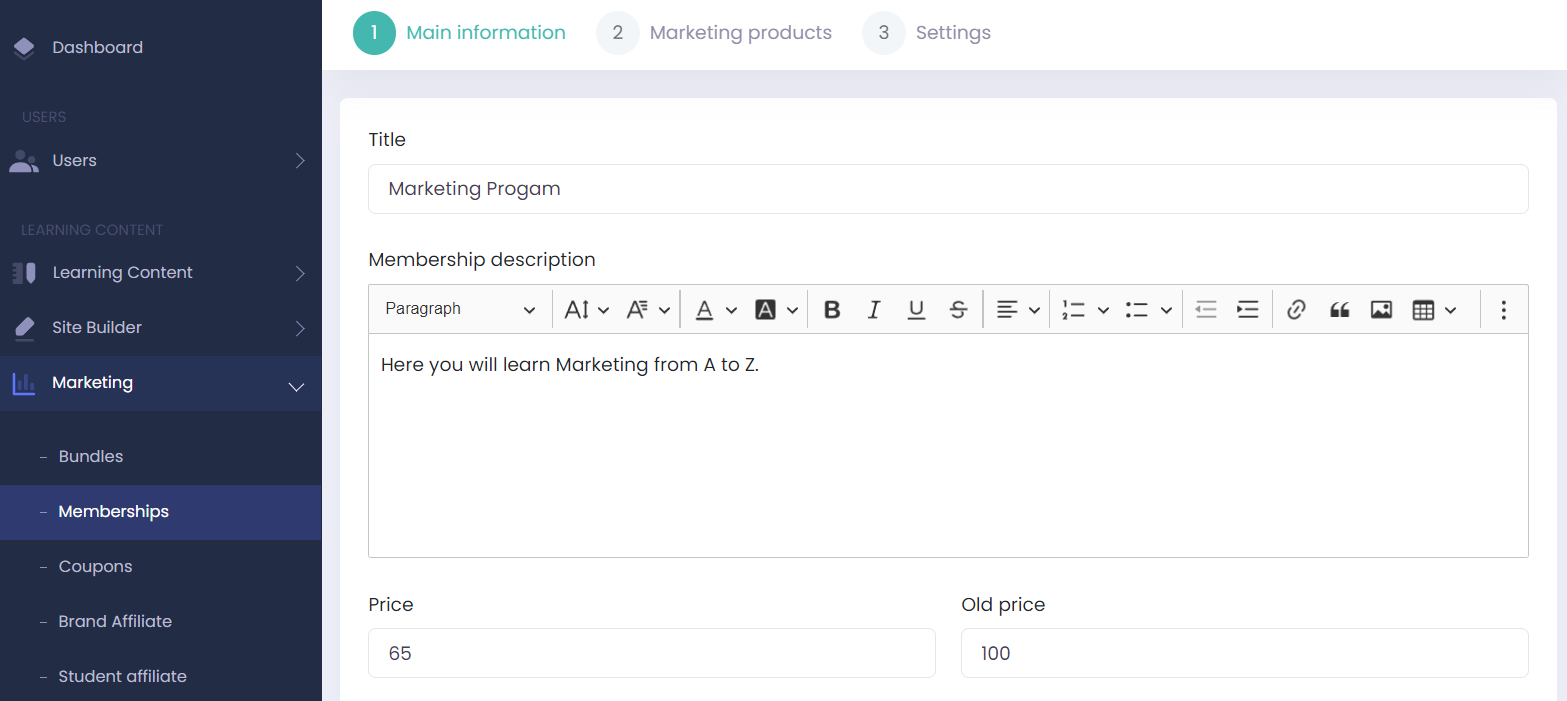Go to Main information step
Viewport: 1567px width, 701px height.
pyautogui.click(x=460, y=33)
